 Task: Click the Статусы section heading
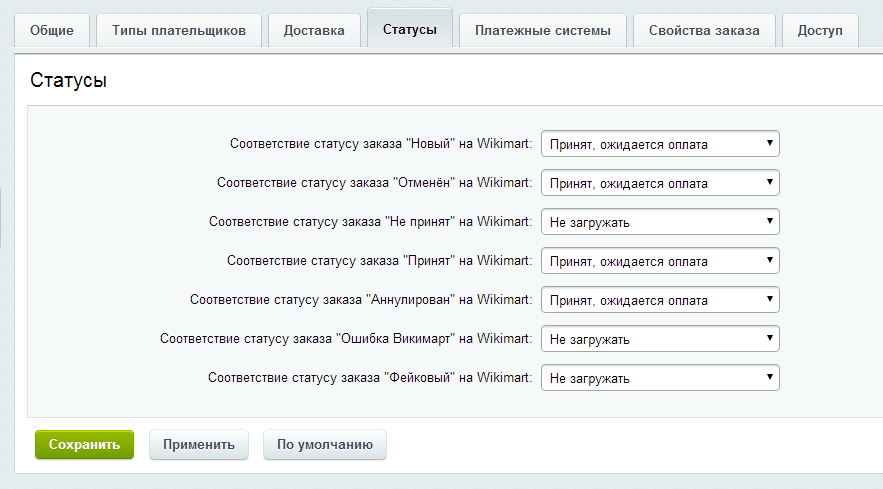click(x=68, y=81)
